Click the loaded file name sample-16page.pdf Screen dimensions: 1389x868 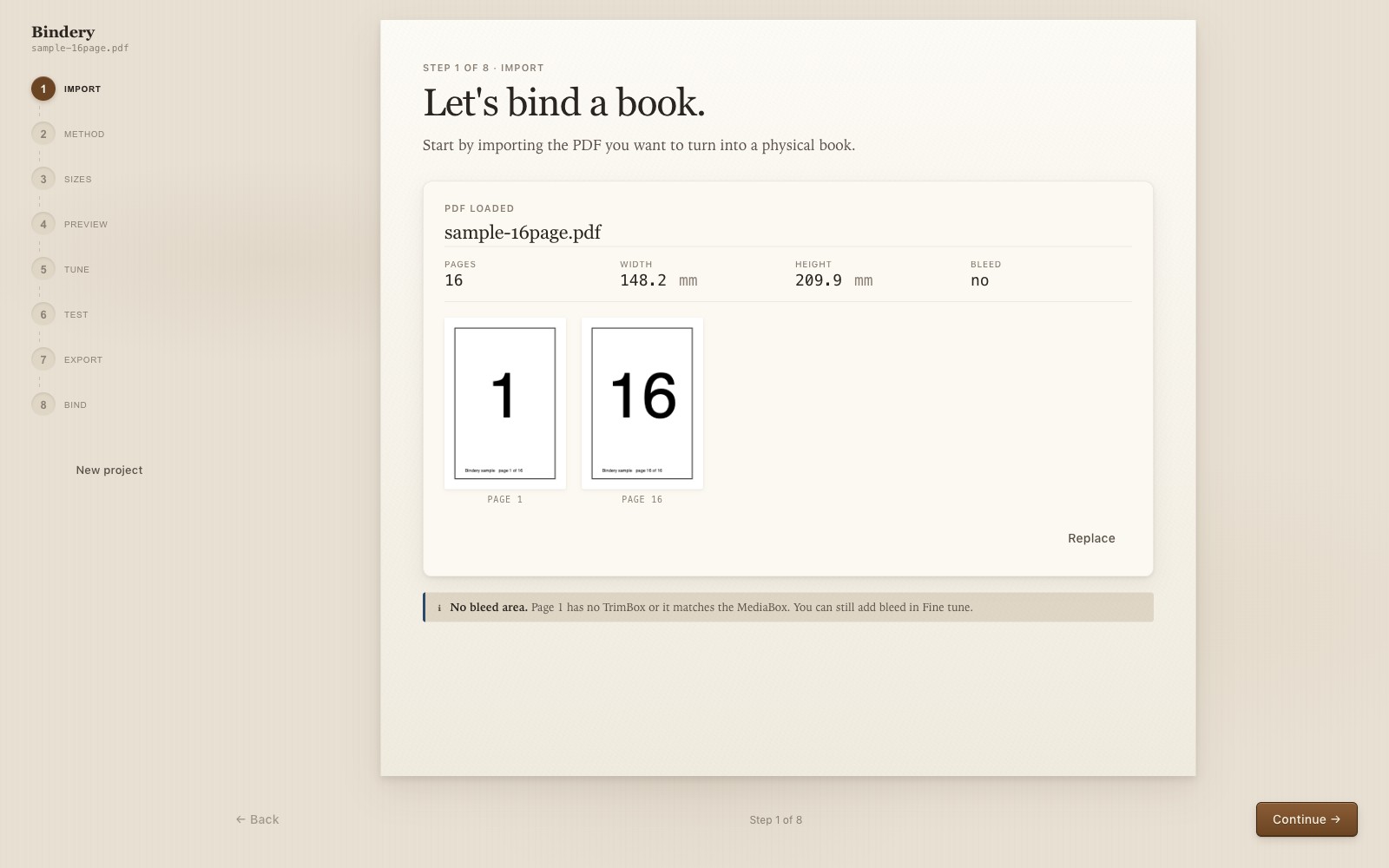click(x=523, y=232)
